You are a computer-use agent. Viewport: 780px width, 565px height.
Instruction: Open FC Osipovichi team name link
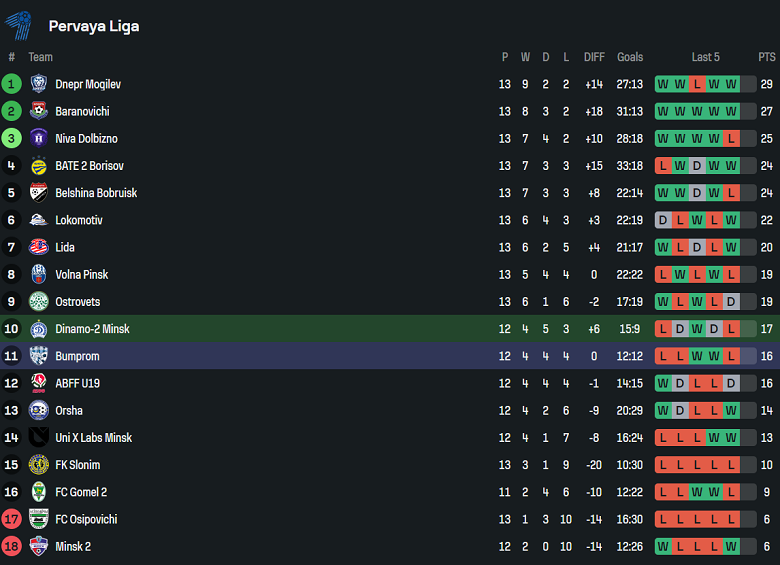86,519
